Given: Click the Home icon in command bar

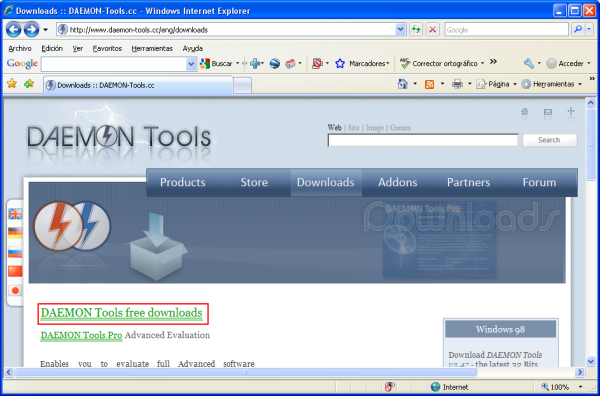Looking at the screenshot, I should coord(403,84).
